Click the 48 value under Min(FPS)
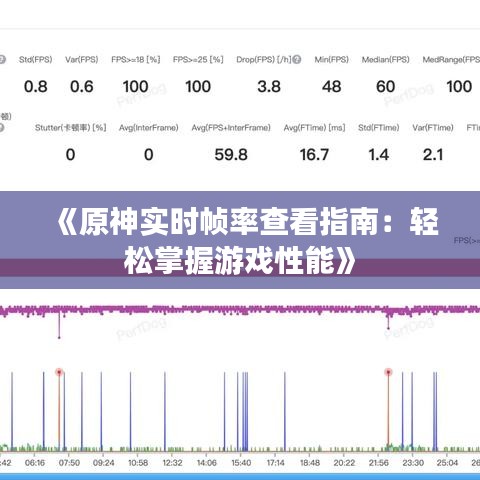The width and height of the screenshot is (480, 480). 332,87
